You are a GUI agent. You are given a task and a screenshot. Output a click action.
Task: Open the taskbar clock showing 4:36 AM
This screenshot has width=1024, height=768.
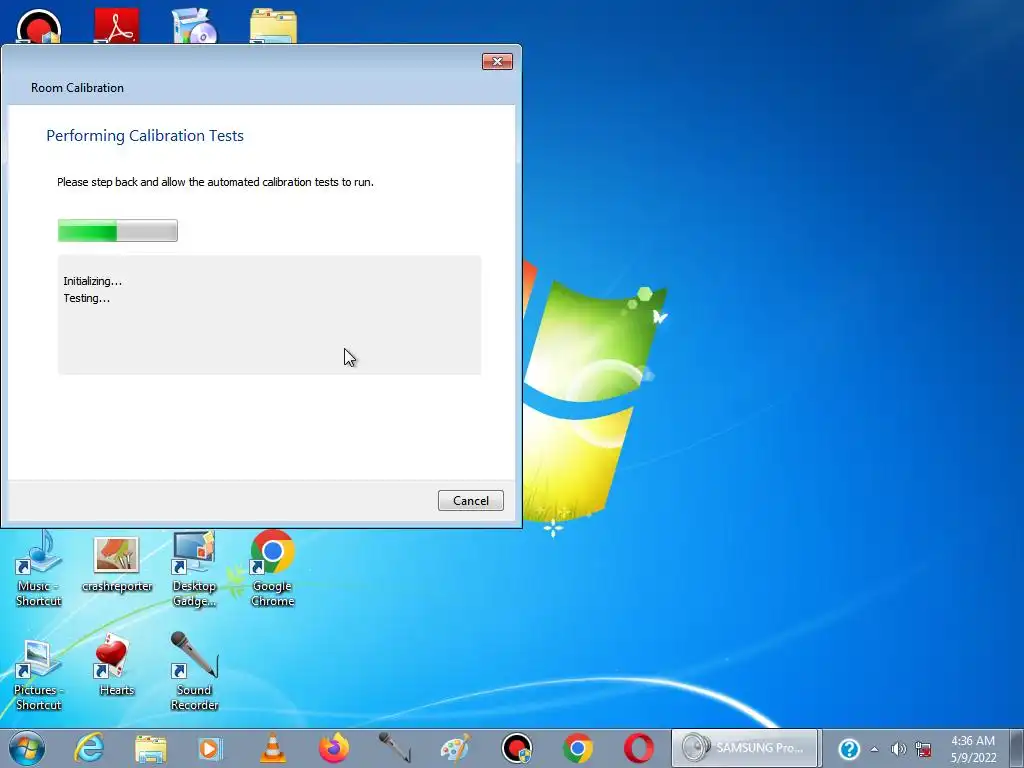point(973,749)
